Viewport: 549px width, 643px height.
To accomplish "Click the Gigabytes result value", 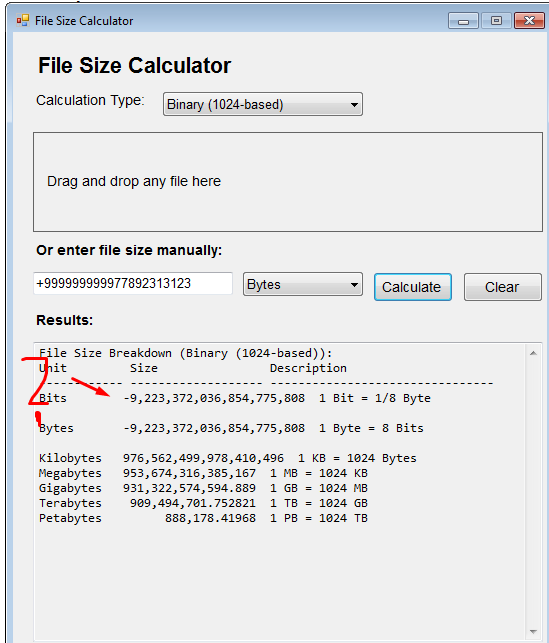I will click(x=189, y=488).
